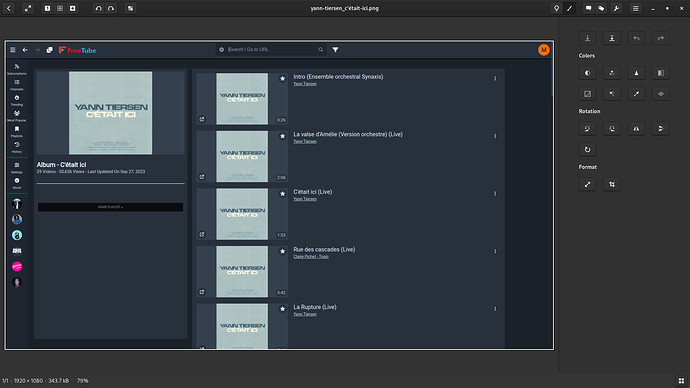Rotate image left from the header bar
The height and width of the screenshot is (388, 690).
coord(98,8)
